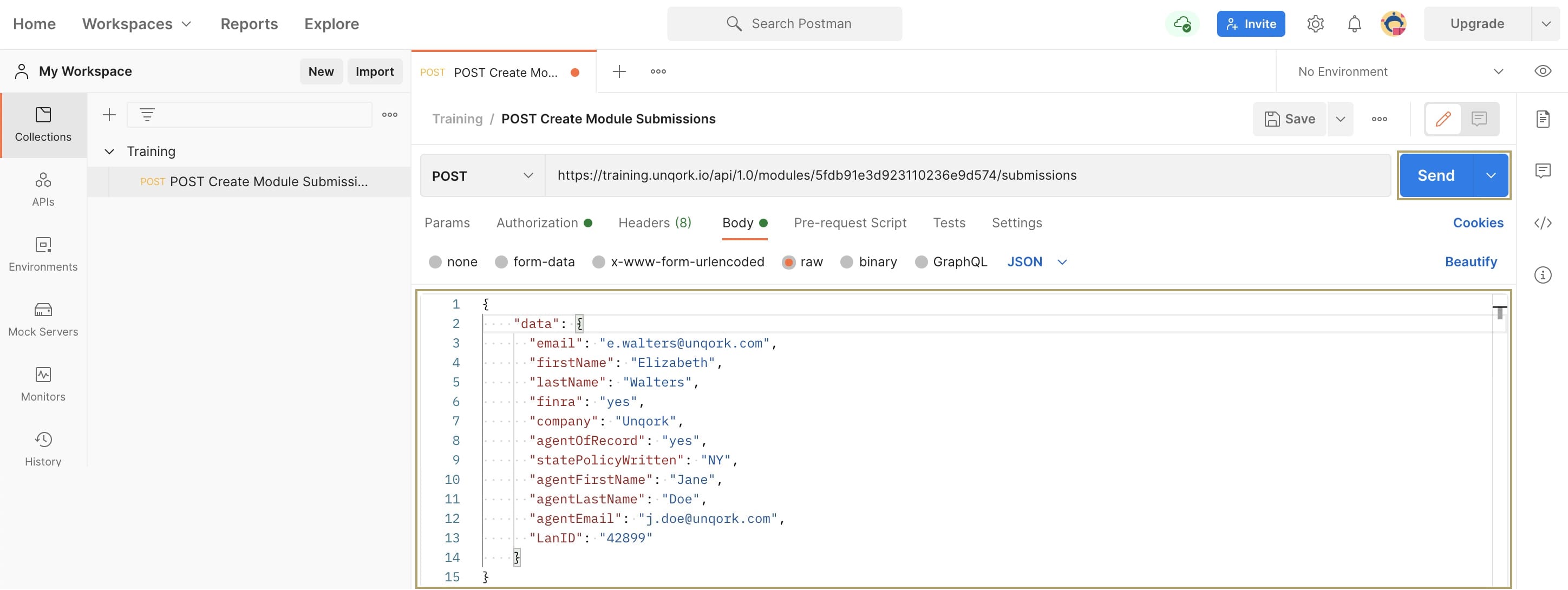This screenshot has width=1568, height=590.
Task: Open the JSON format dropdown
Action: click(1037, 261)
